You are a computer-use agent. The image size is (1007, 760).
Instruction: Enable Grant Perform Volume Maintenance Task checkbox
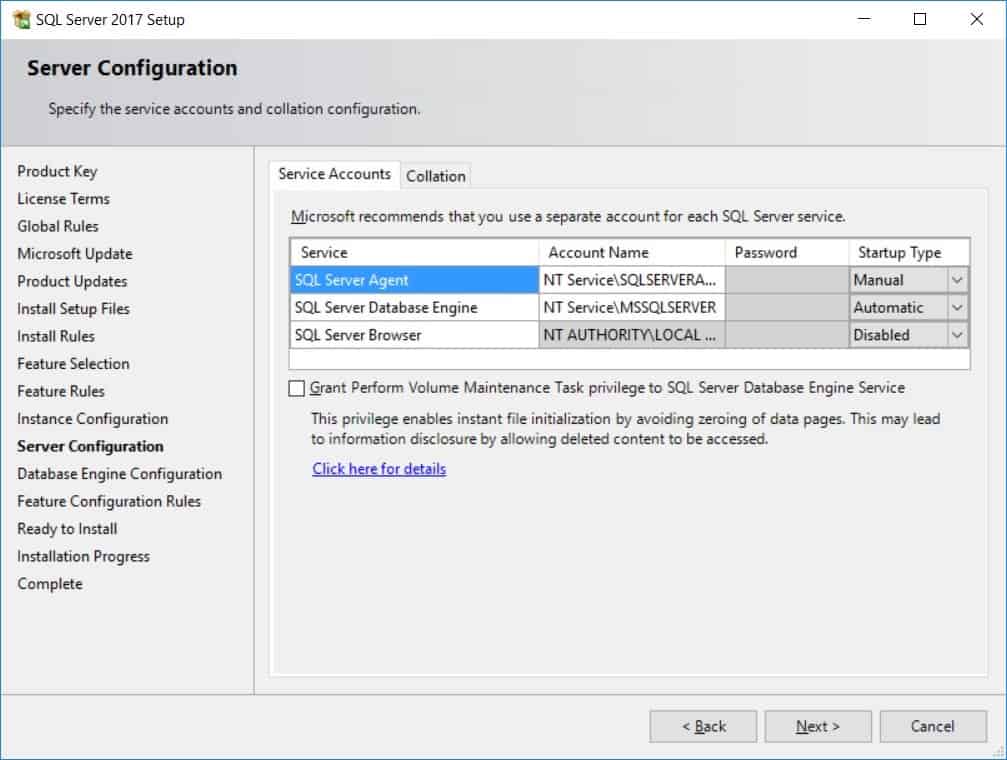(x=296, y=388)
